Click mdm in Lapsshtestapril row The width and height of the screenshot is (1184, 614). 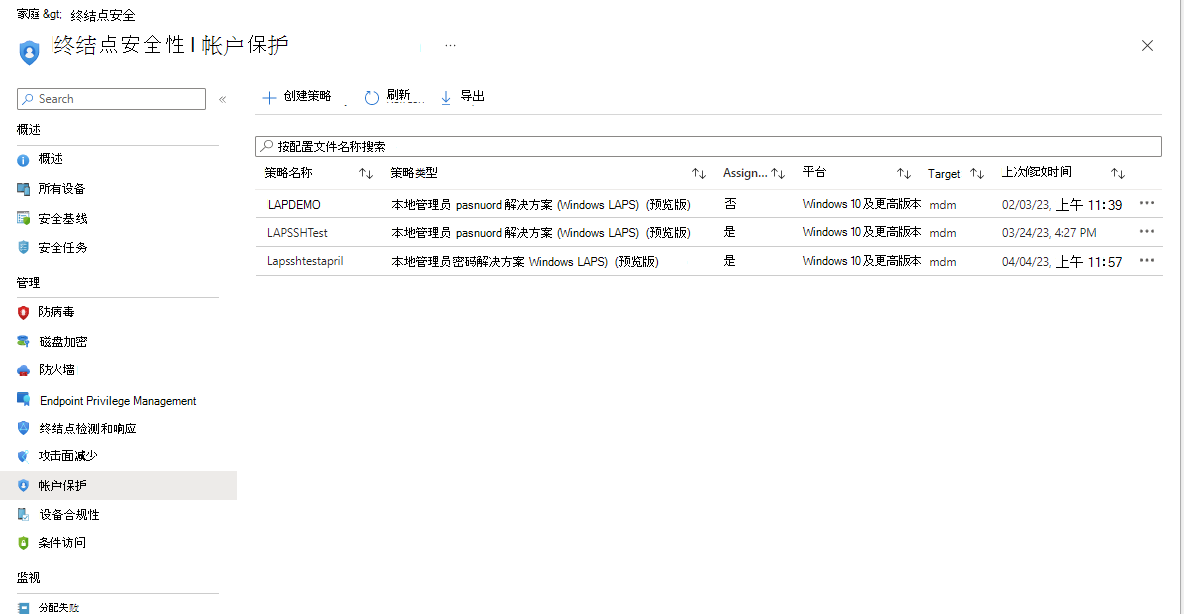coord(942,262)
